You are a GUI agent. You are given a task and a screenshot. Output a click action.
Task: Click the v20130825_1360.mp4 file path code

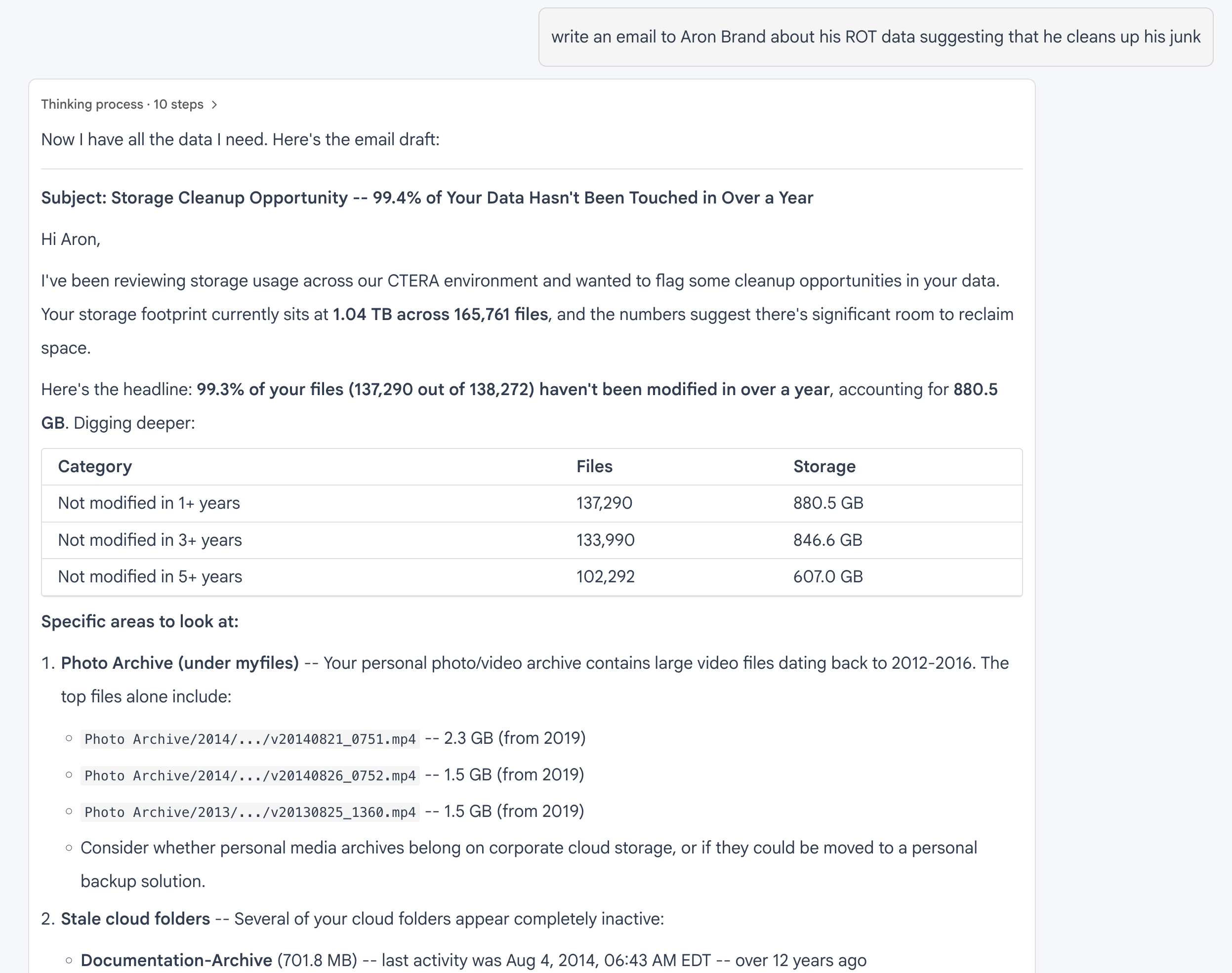pos(250,812)
